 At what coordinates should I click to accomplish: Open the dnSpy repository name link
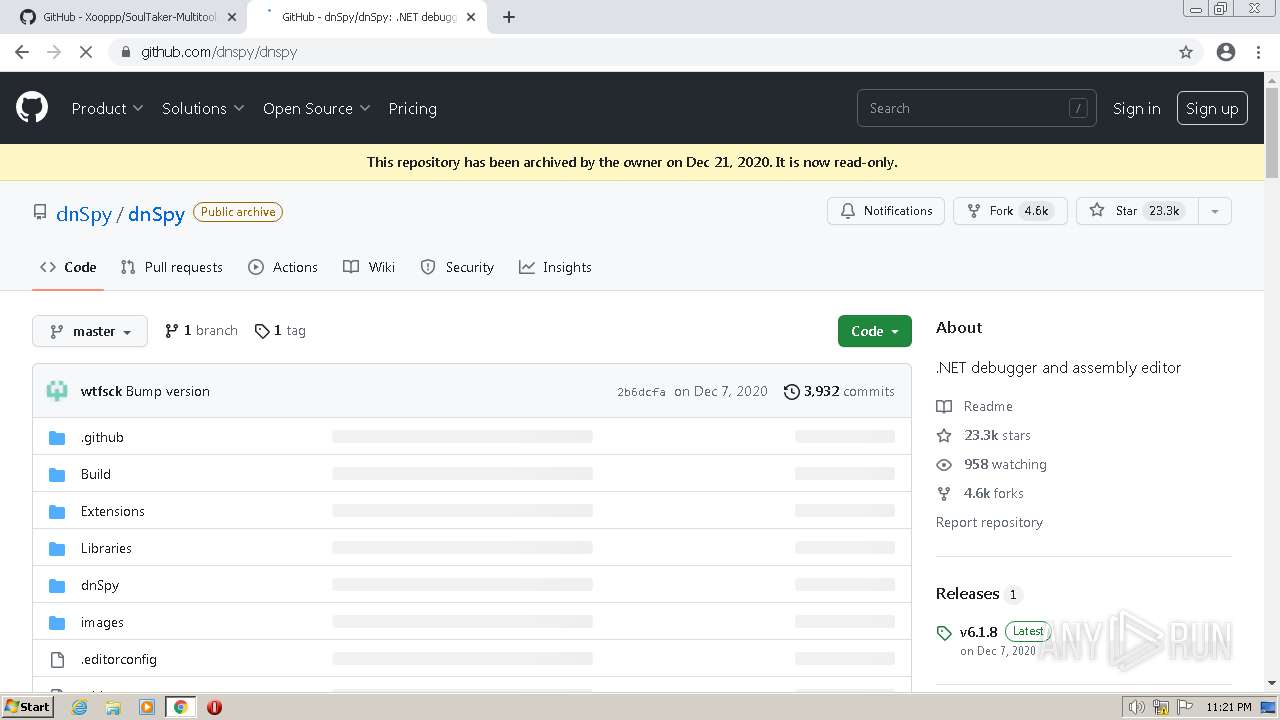156,214
